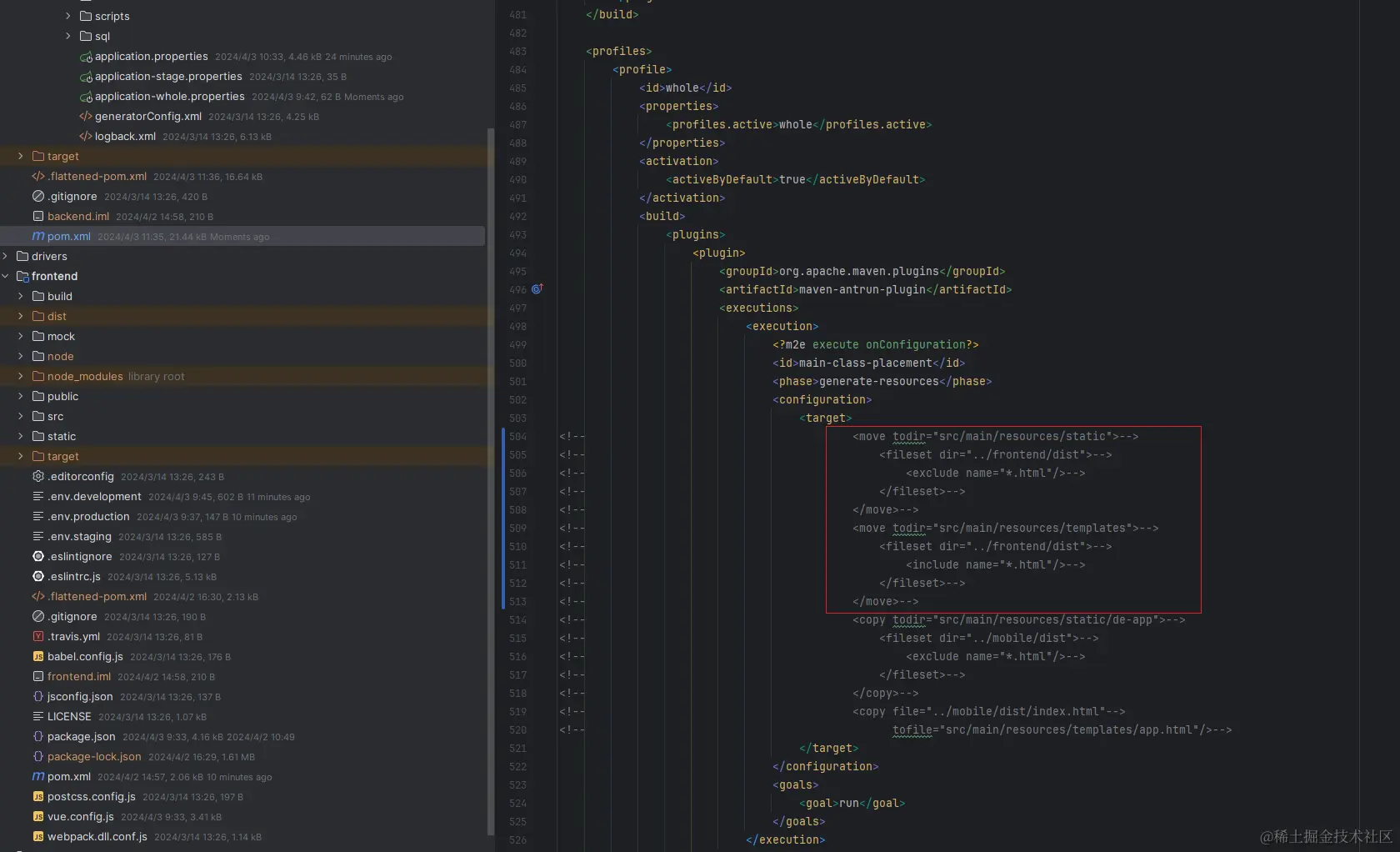Click the .eslintrc.js ESLint icon
Screen dimensions: 1400x852
pyautogui.click(x=38, y=577)
